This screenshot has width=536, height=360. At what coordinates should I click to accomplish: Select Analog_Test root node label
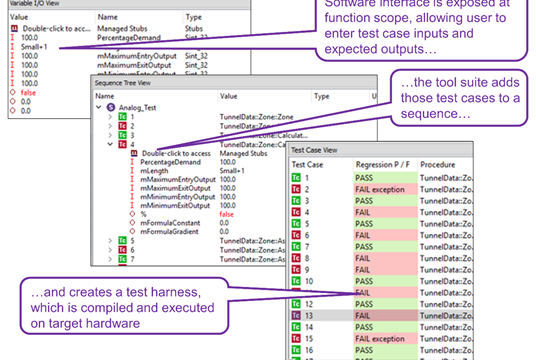click(137, 108)
